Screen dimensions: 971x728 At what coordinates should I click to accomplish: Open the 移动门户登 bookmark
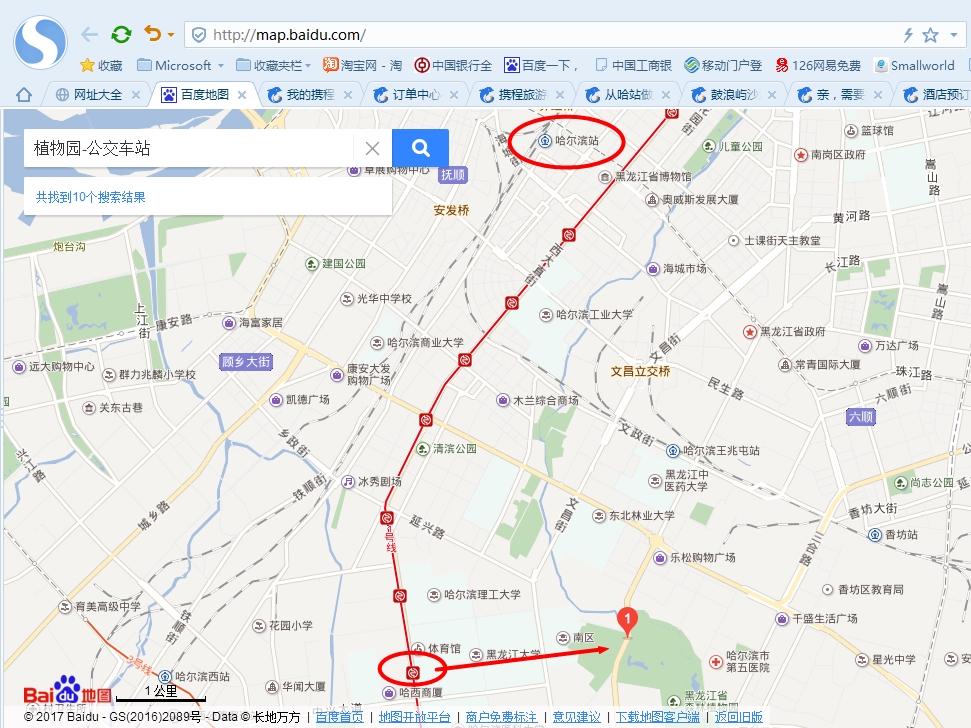click(x=723, y=65)
